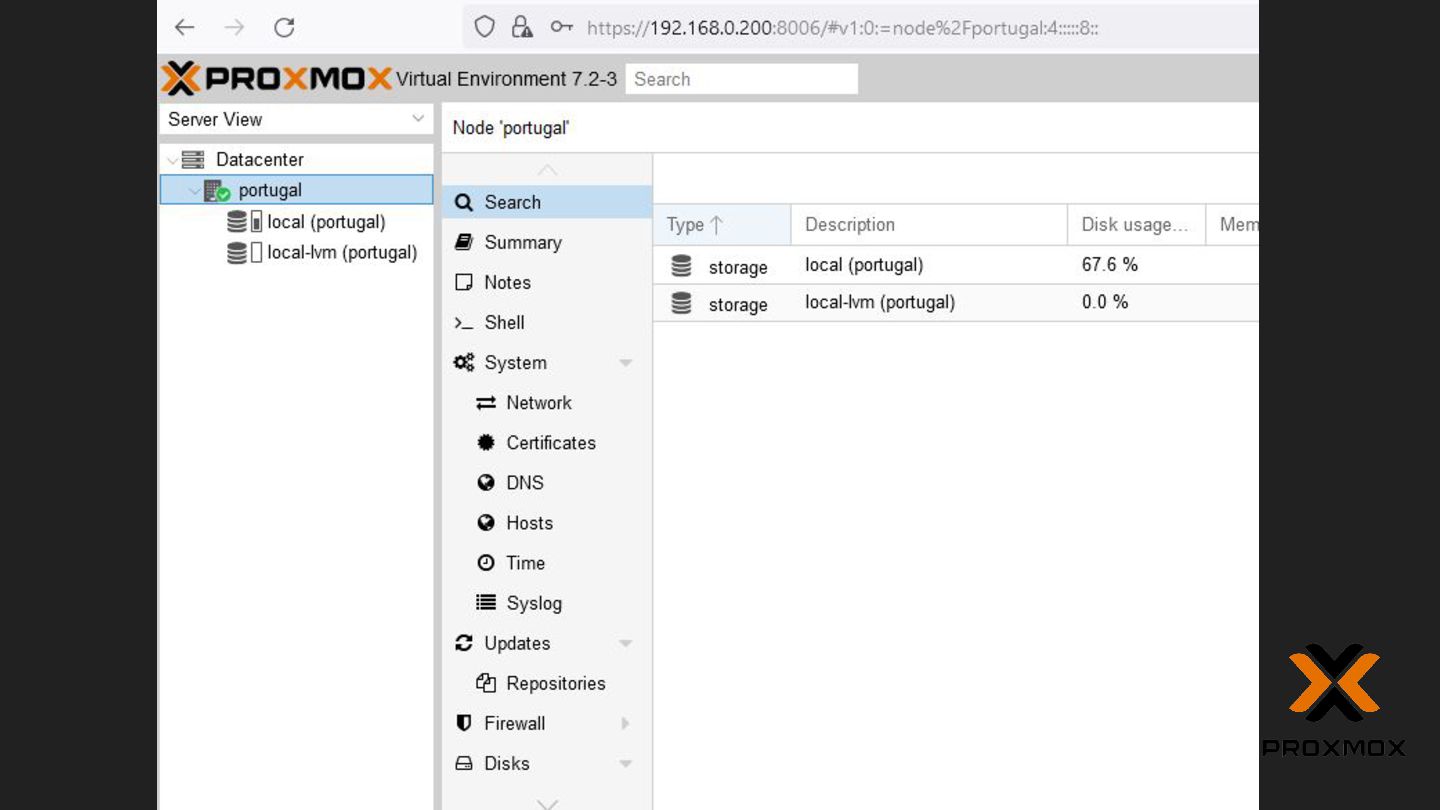Open the Hosts menu item
Image resolution: width=1440 pixels, height=810 pixels.
(x=547, y=522)
